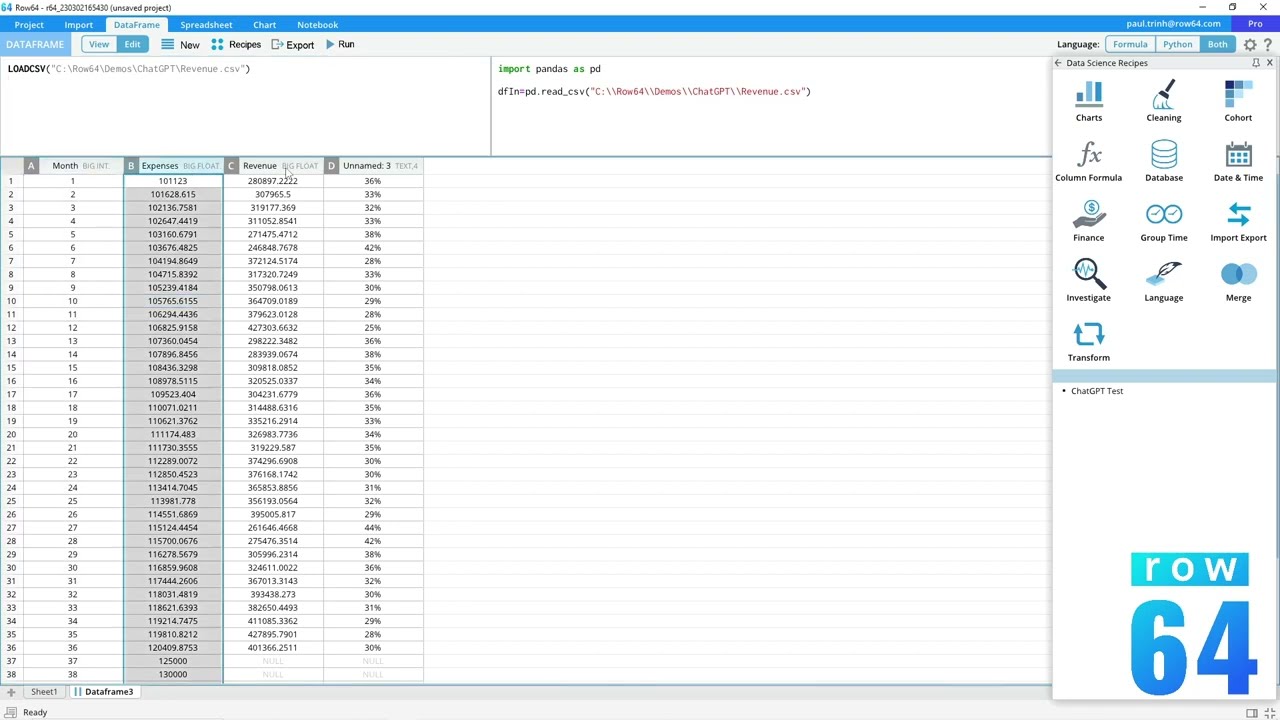The width and height of the screenshot is (1280, 720).
Task: Select percent cell 44% in row 27
Action: [x=373, y=528]
